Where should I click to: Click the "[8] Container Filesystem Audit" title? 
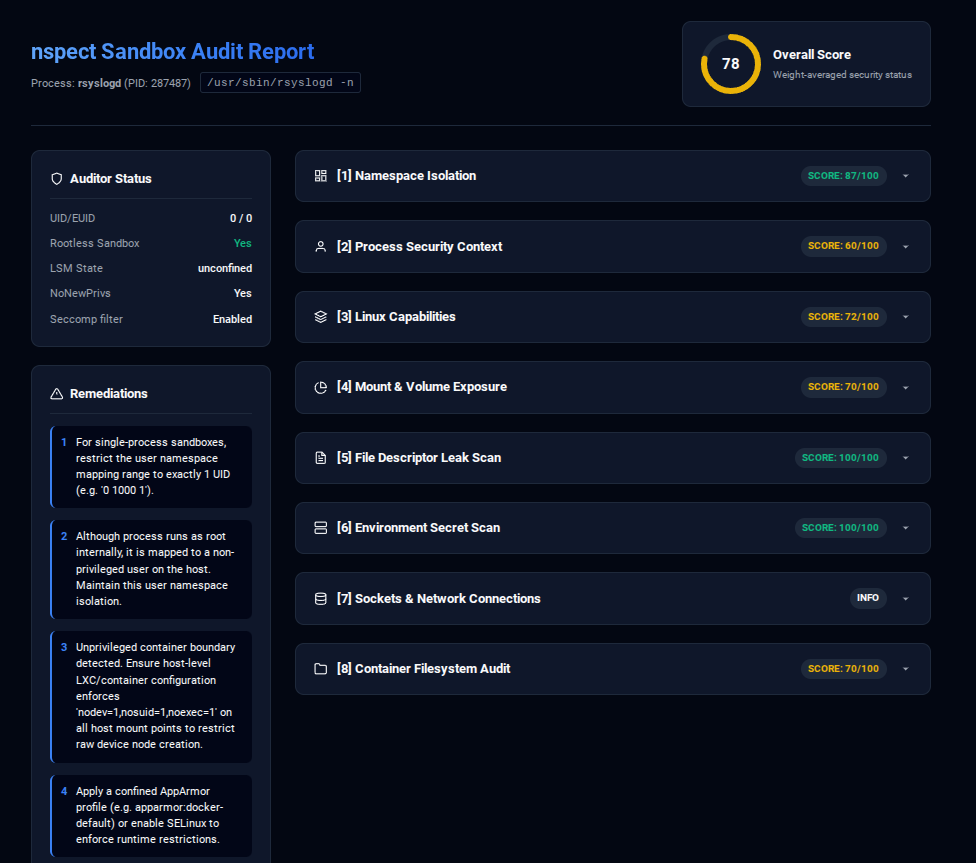click(423, 669)
